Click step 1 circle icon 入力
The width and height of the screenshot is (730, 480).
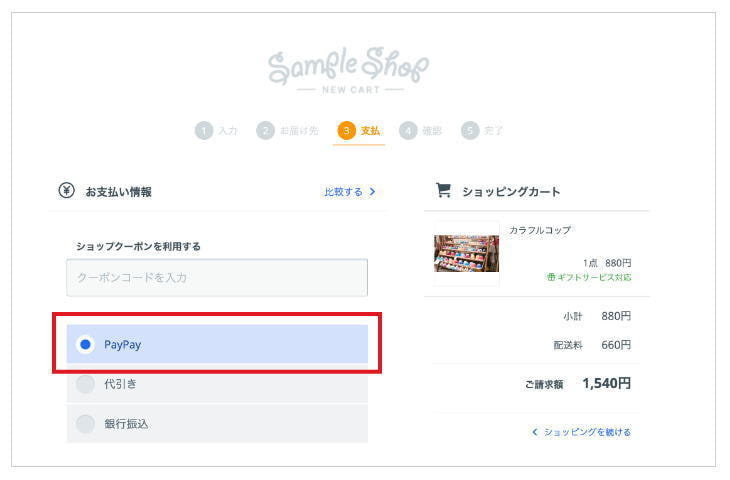coord(204,131)
